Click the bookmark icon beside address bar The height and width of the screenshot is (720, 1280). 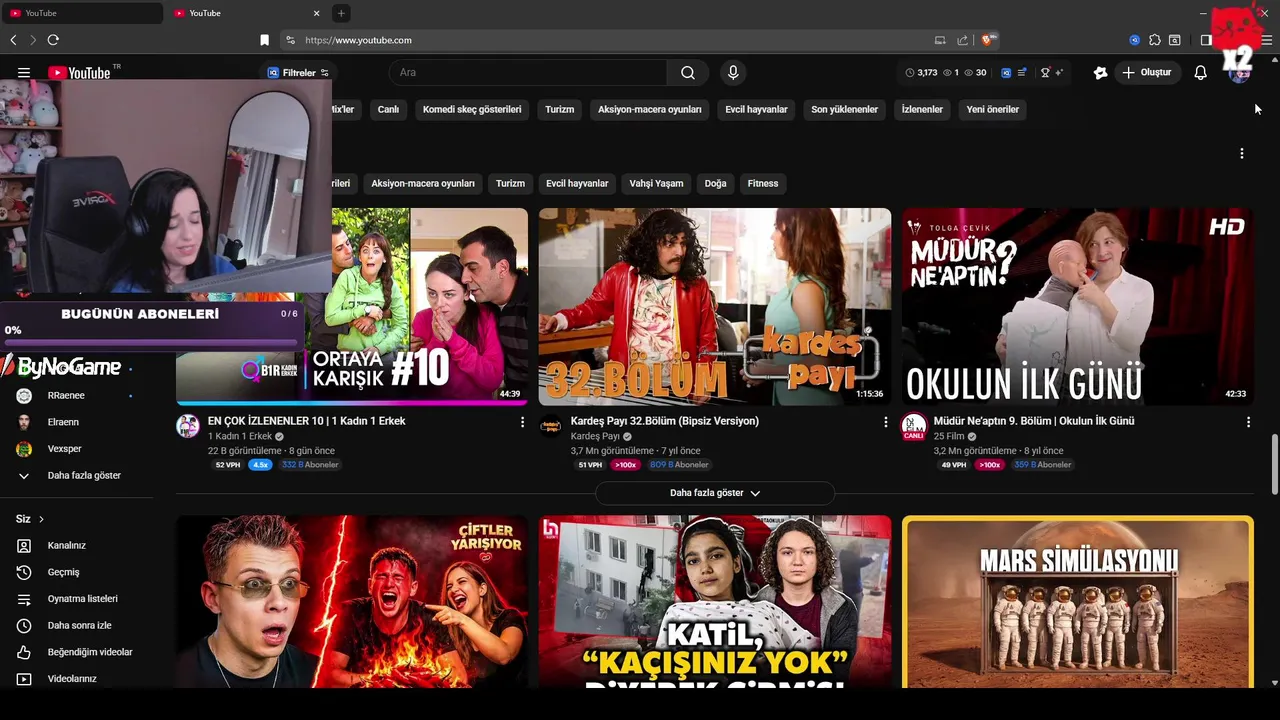point(265,40)
